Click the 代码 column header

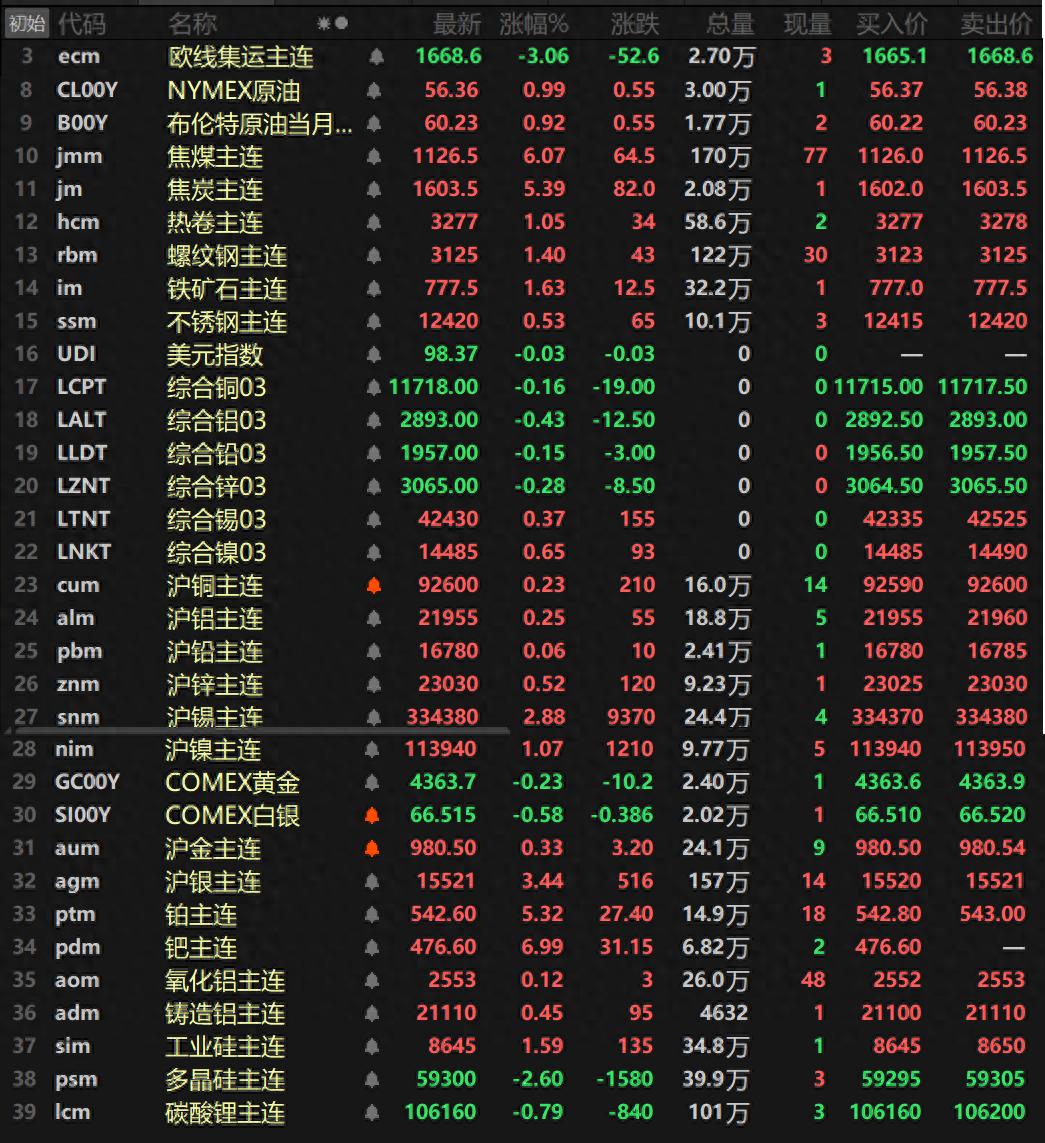(x=81, y=23)
